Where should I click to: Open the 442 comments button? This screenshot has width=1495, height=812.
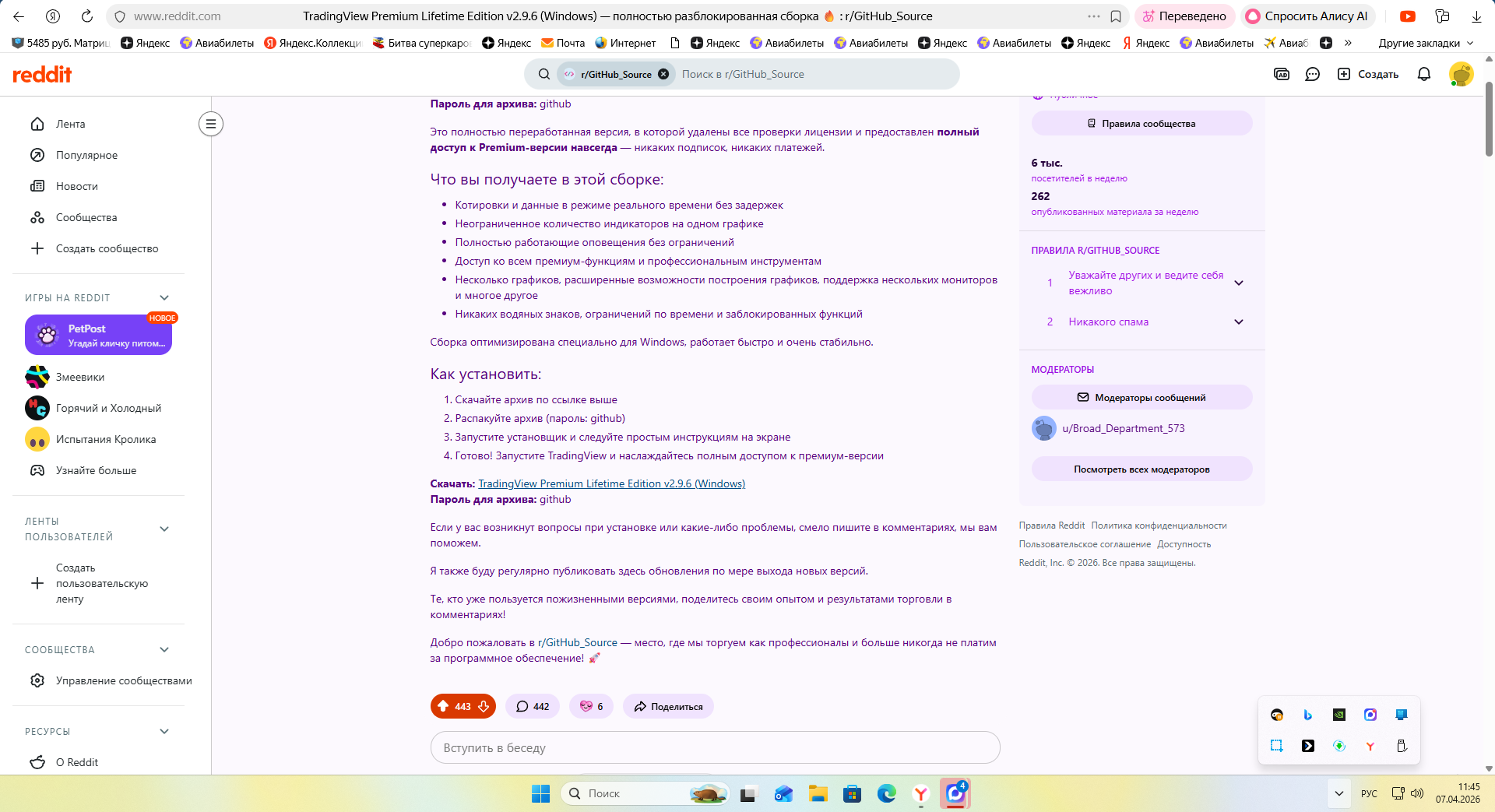533,706
